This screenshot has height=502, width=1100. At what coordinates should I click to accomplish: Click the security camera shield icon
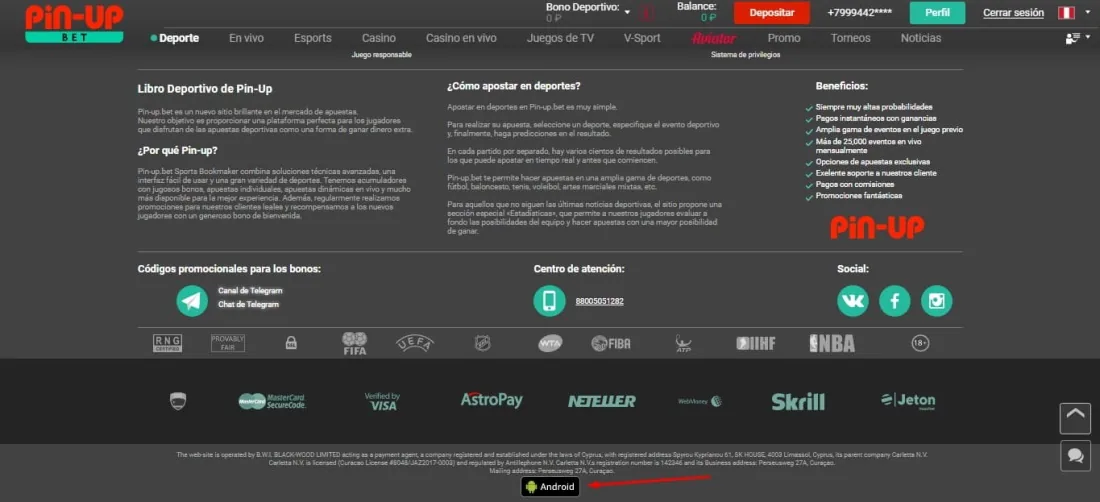click(177, 401)
